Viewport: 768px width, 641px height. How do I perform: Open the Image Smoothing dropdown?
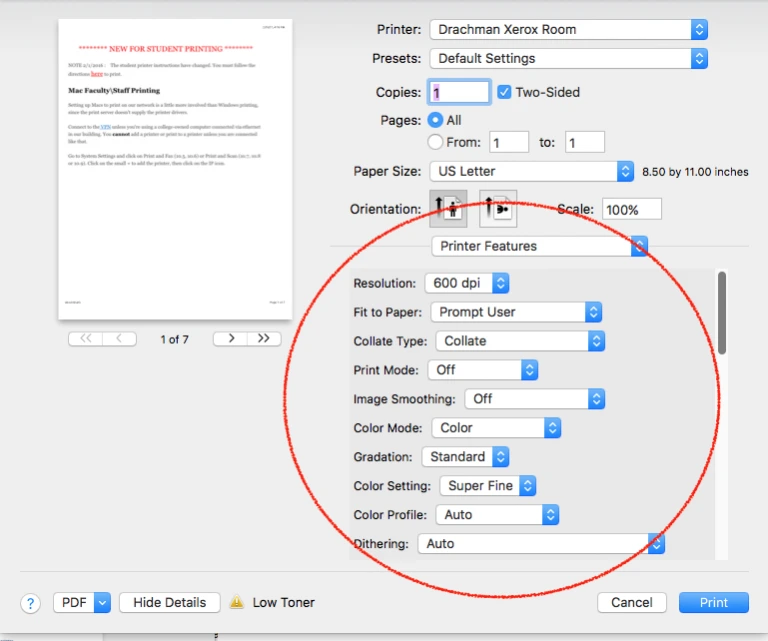click(535, 399)
